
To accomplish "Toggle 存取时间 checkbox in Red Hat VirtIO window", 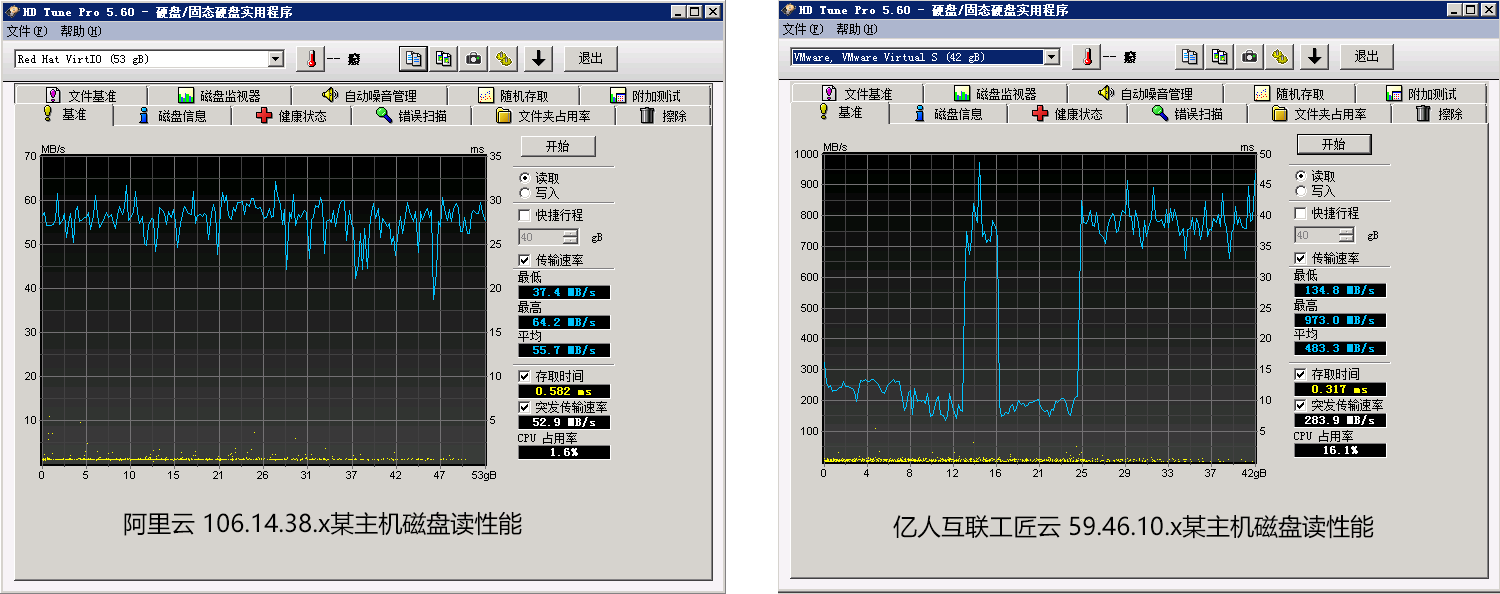I will (x=524, y=375).
